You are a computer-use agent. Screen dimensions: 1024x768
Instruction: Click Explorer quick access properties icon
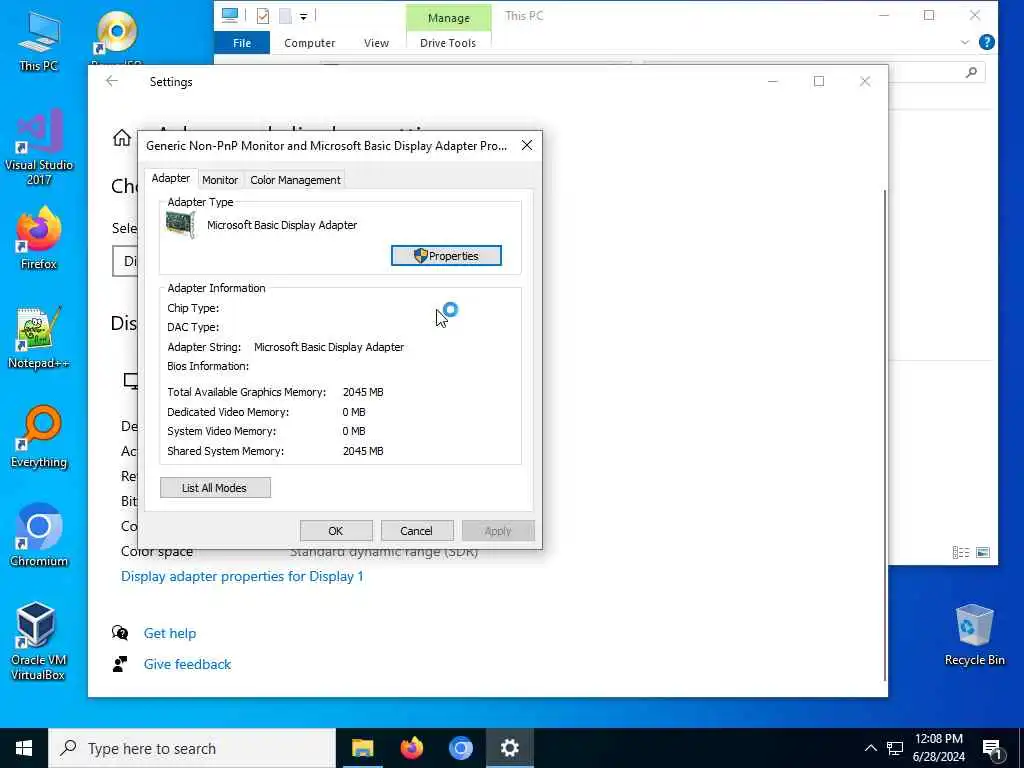[x=263, y=16]
